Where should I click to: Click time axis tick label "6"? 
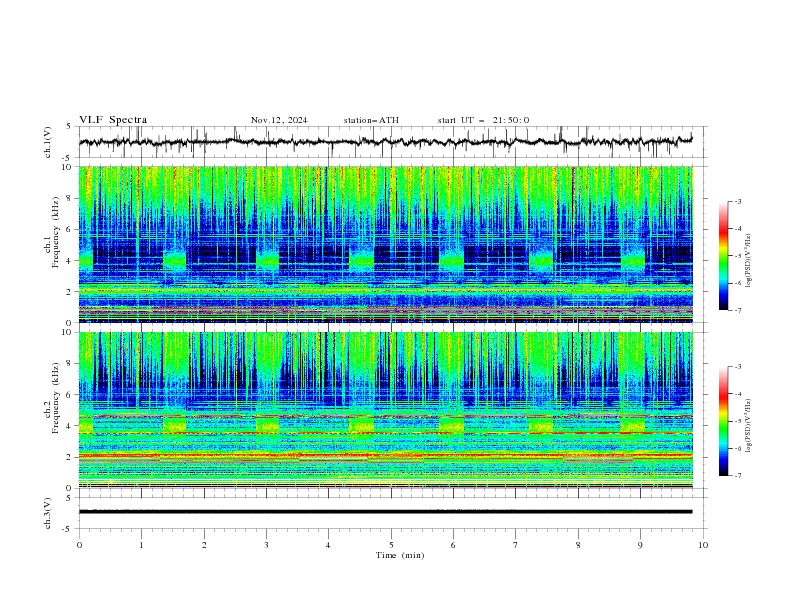pos(453,545)
